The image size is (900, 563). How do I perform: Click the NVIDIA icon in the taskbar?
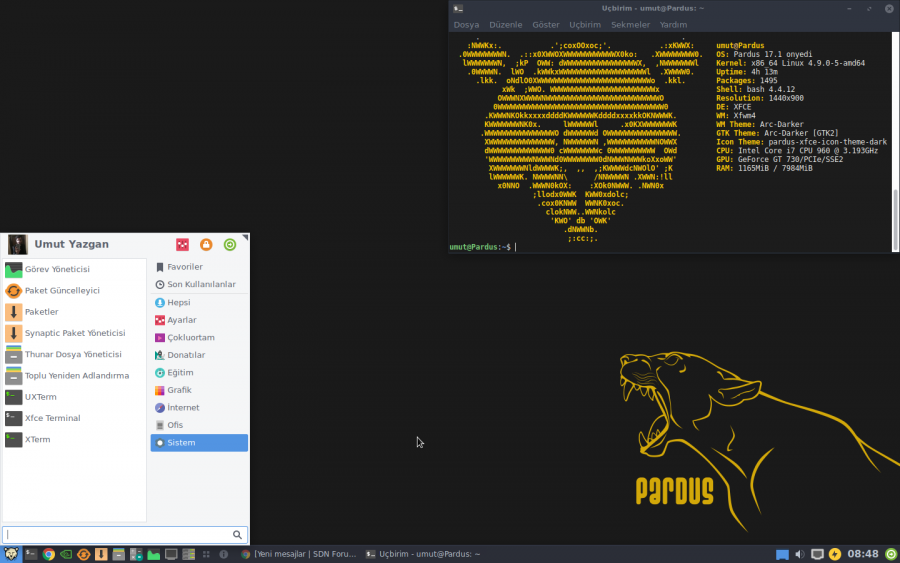(66, 554)
